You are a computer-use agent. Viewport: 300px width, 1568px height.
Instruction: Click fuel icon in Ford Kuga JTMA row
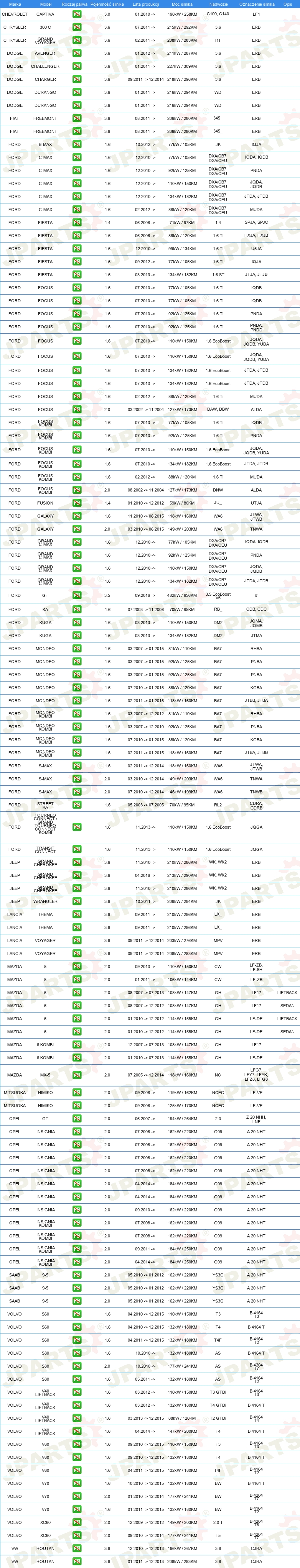click(77, 636)
